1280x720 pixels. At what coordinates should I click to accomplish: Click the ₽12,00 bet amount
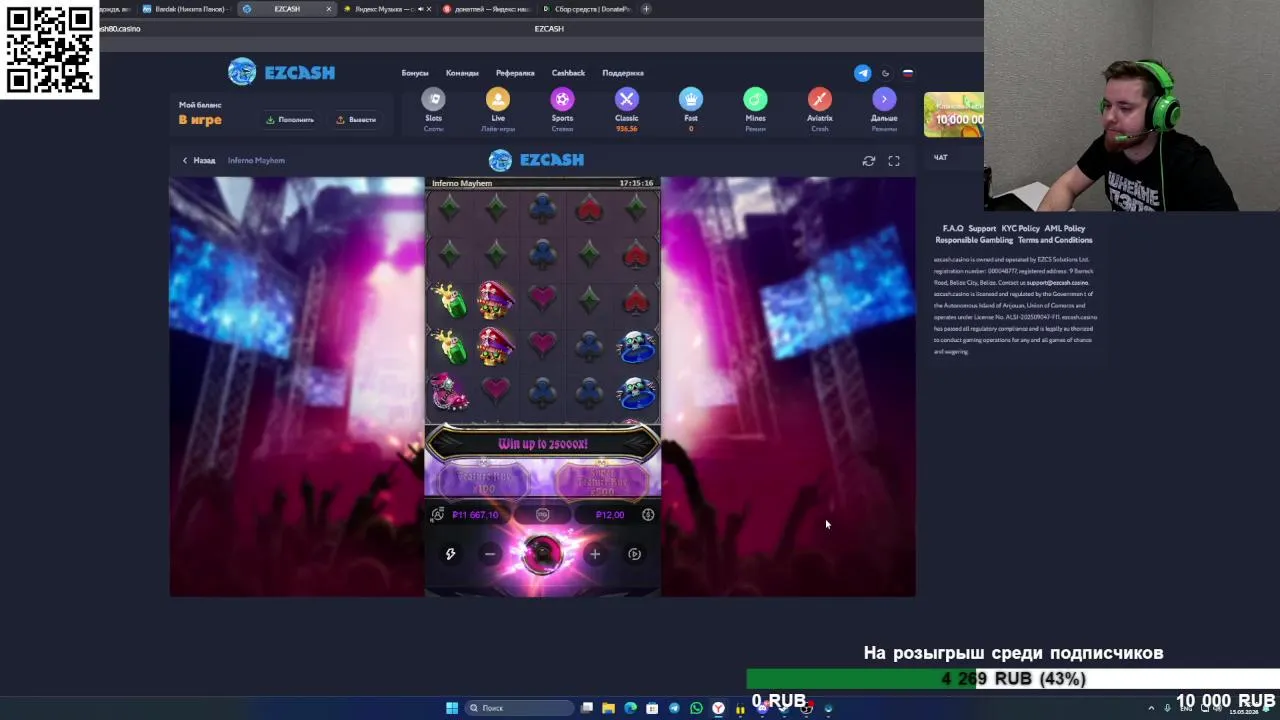[610, 515]
